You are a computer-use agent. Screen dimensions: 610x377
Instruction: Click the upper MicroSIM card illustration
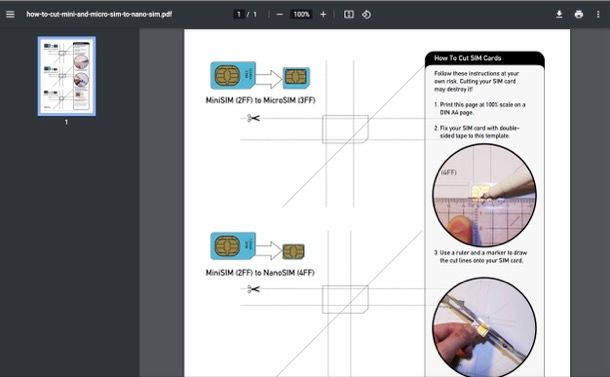click(x=296, y=78)
